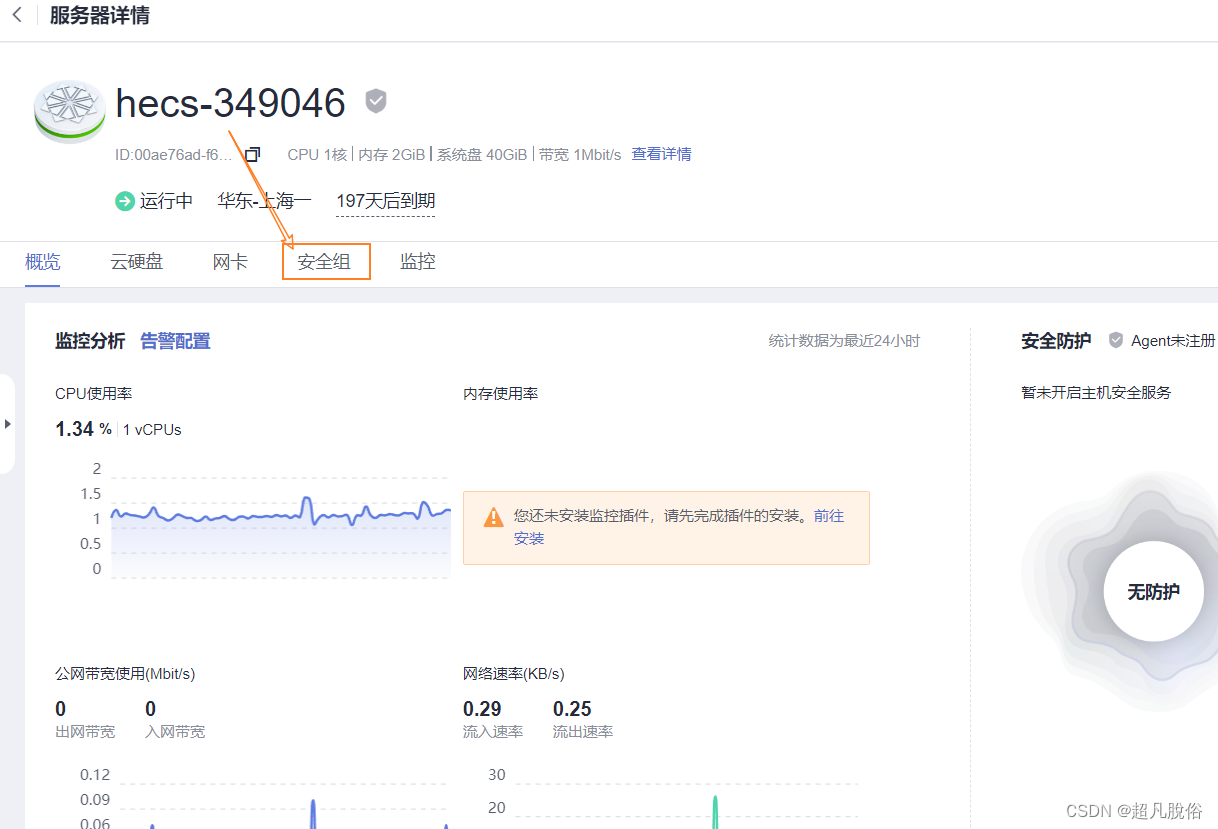The image size is (1218, 829).
Task: Click the 无防护 protection circle
Action: click(1155, 591)
